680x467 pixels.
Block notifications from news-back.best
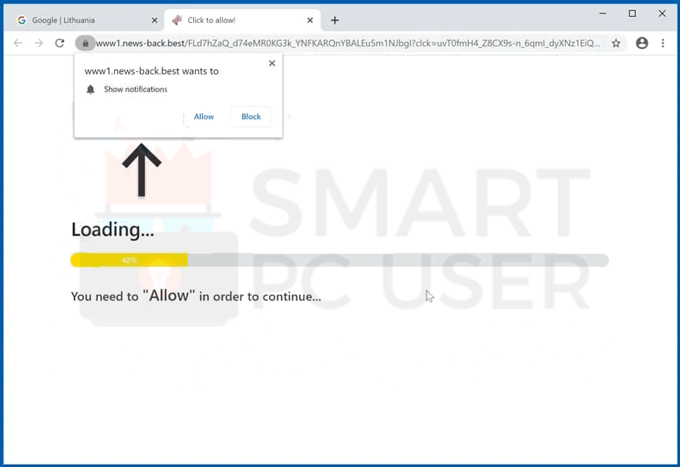(x=251, y=117)
